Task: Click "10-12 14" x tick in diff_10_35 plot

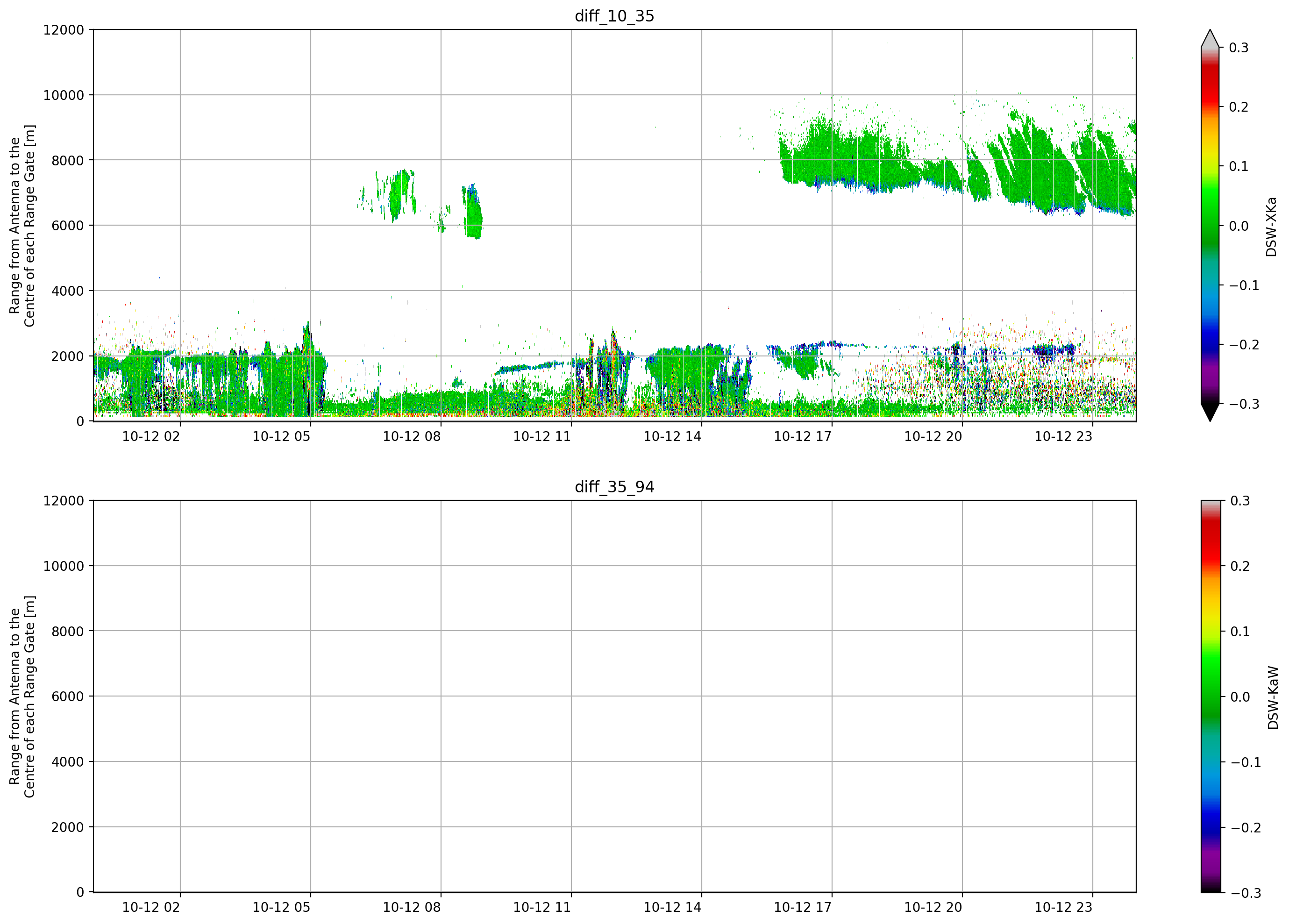Action: tap(672, 436)
